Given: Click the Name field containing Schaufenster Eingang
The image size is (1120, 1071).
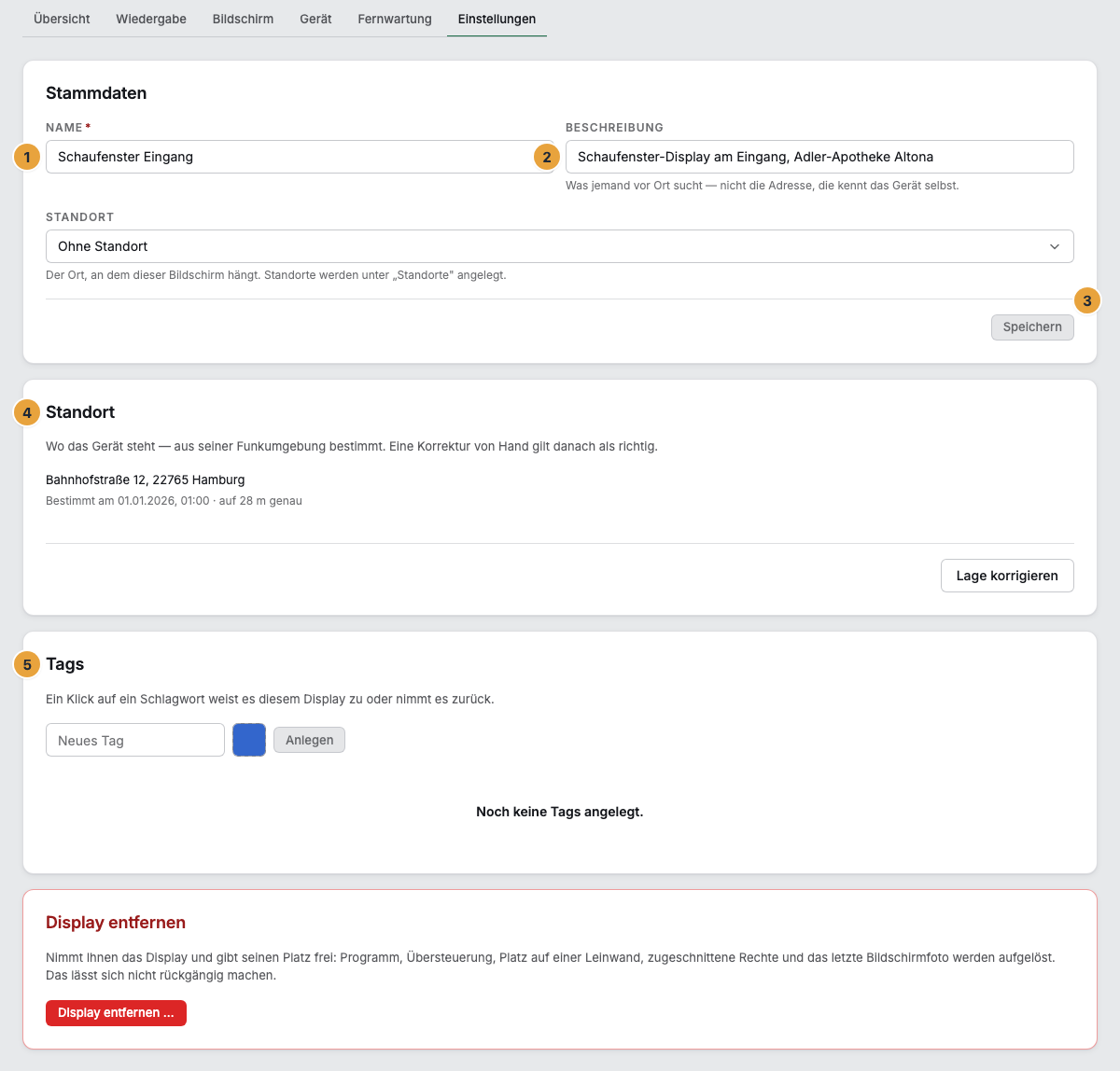Looking at the screenshot, I should pyautogui.click(x=300, y=157).
